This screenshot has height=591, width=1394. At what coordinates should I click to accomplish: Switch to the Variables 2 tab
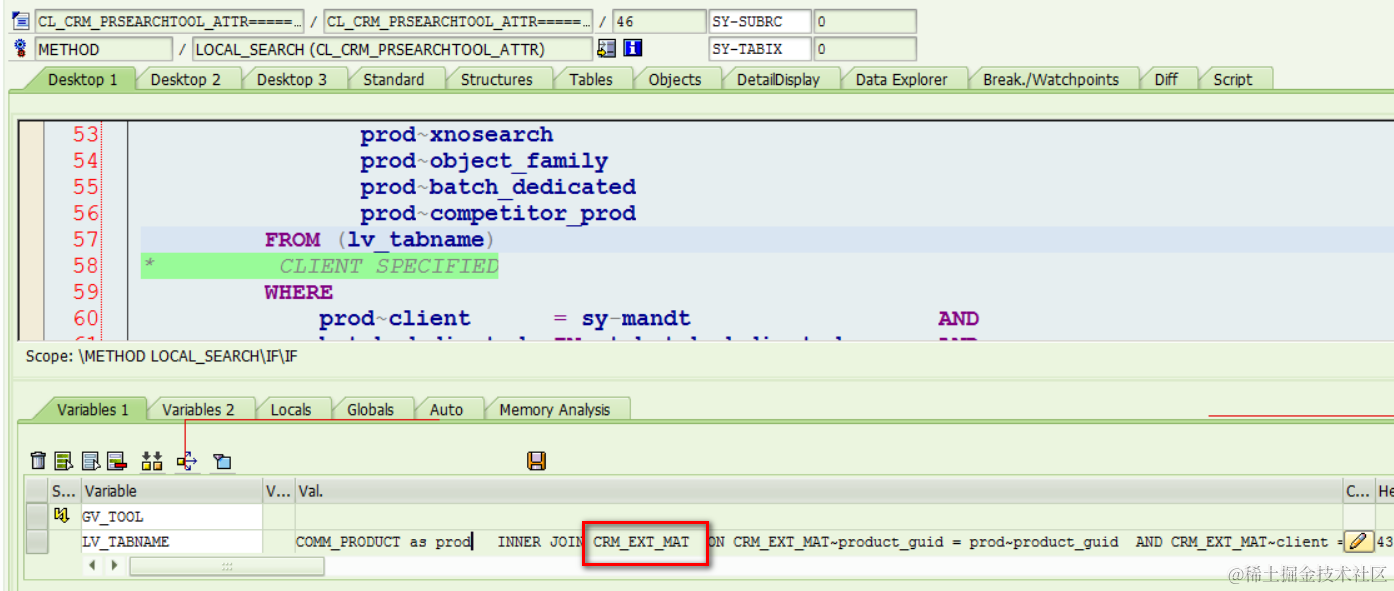tap(198, 409)
